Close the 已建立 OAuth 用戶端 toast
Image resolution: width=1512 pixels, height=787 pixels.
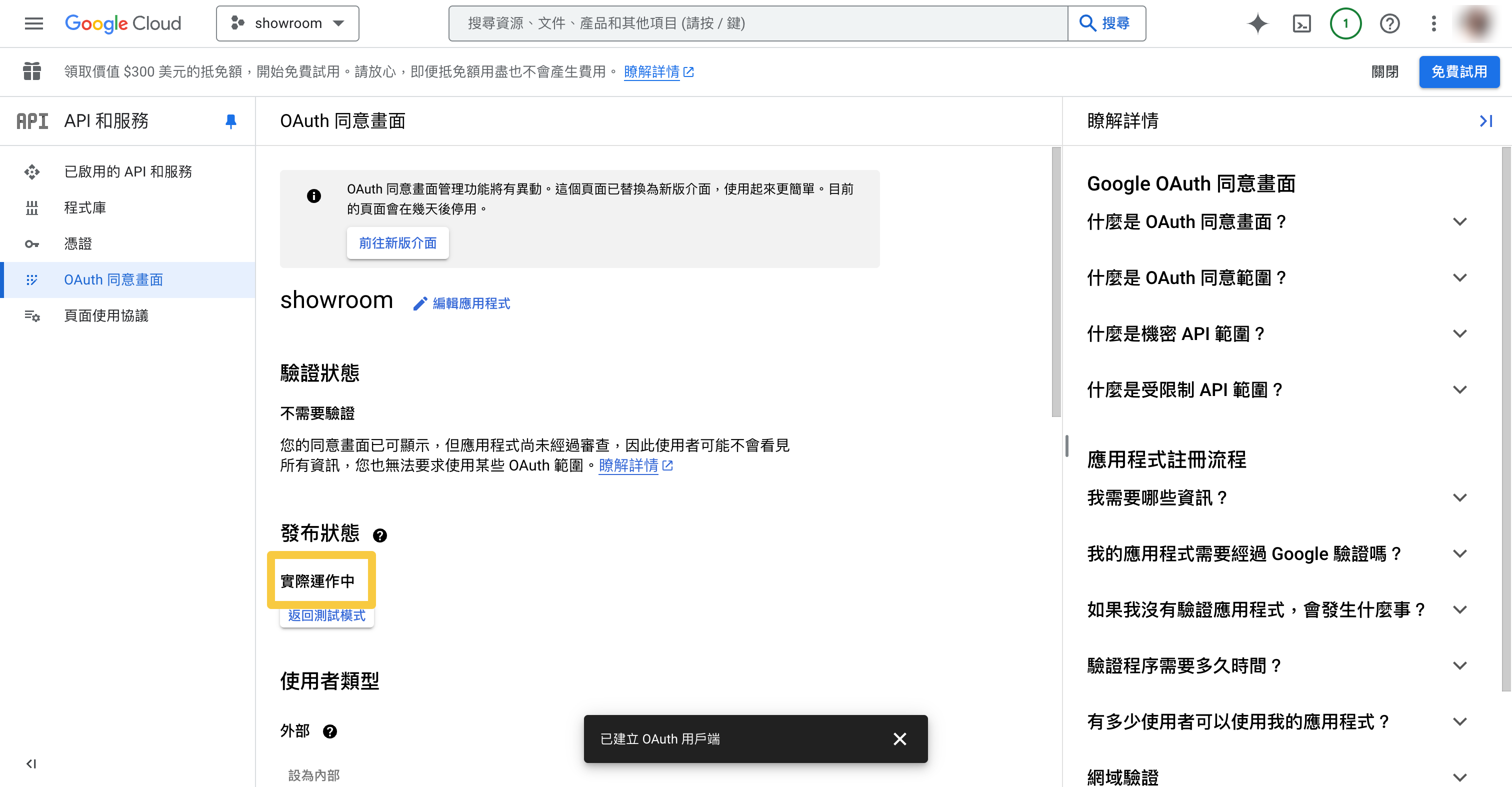(x=900, y=739)
